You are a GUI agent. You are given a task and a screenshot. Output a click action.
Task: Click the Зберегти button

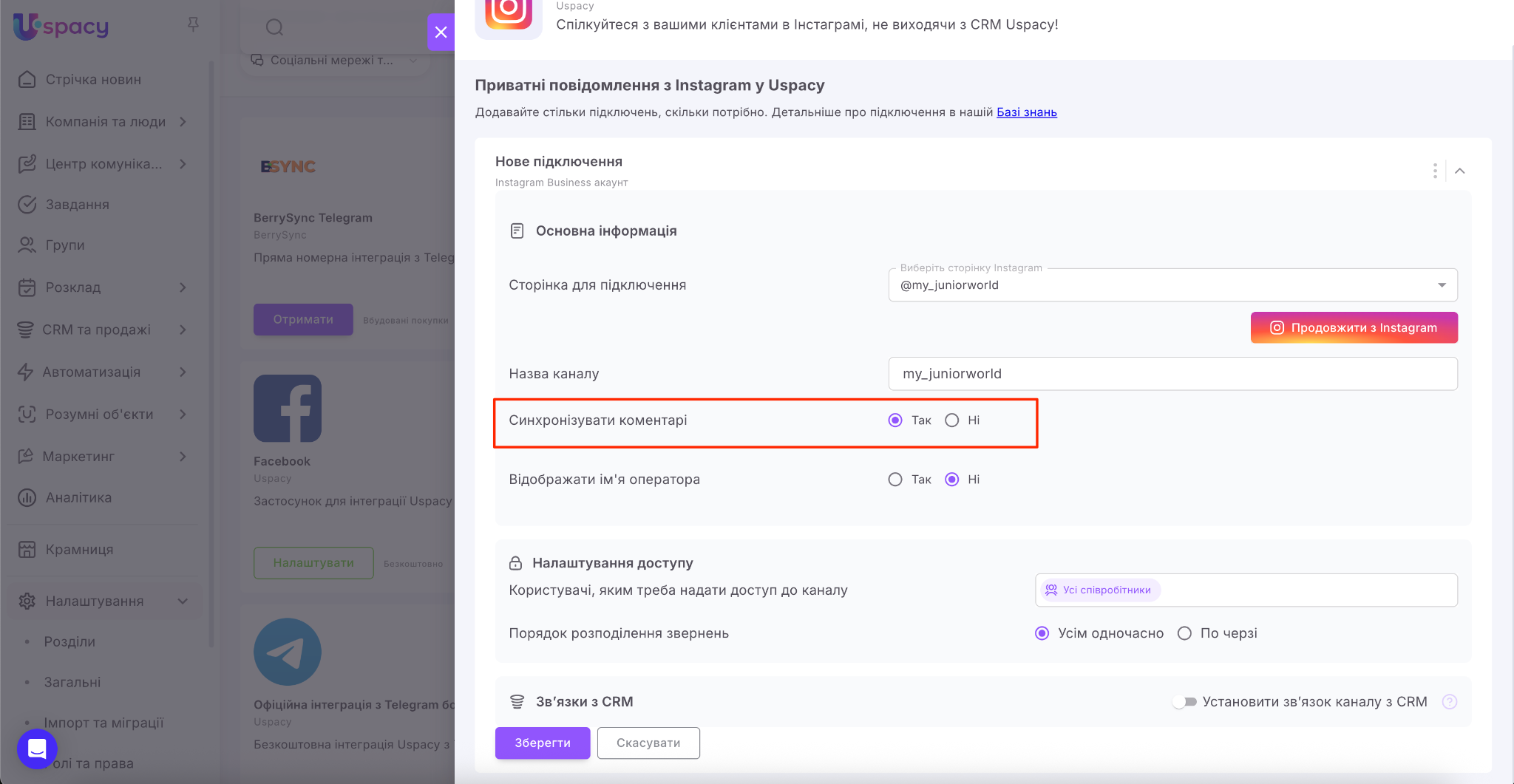(543, 743)
